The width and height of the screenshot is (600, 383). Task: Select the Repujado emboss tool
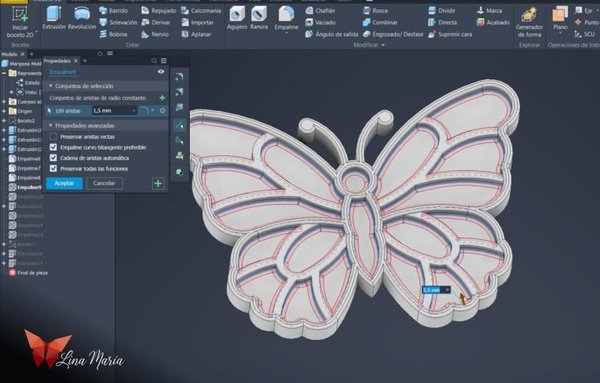coord(158,11)
